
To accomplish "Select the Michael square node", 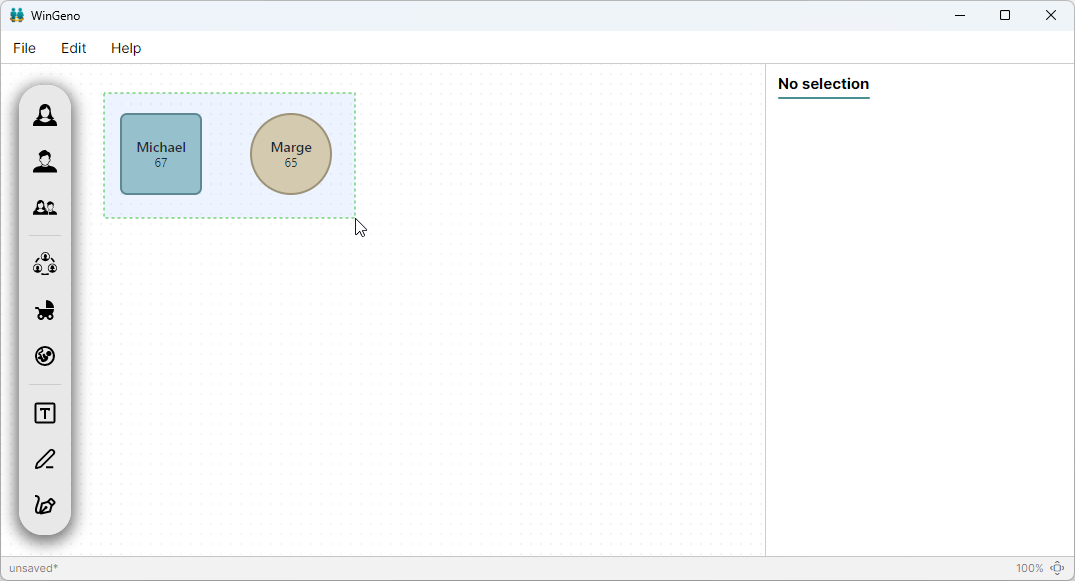I will click(161, 154).
